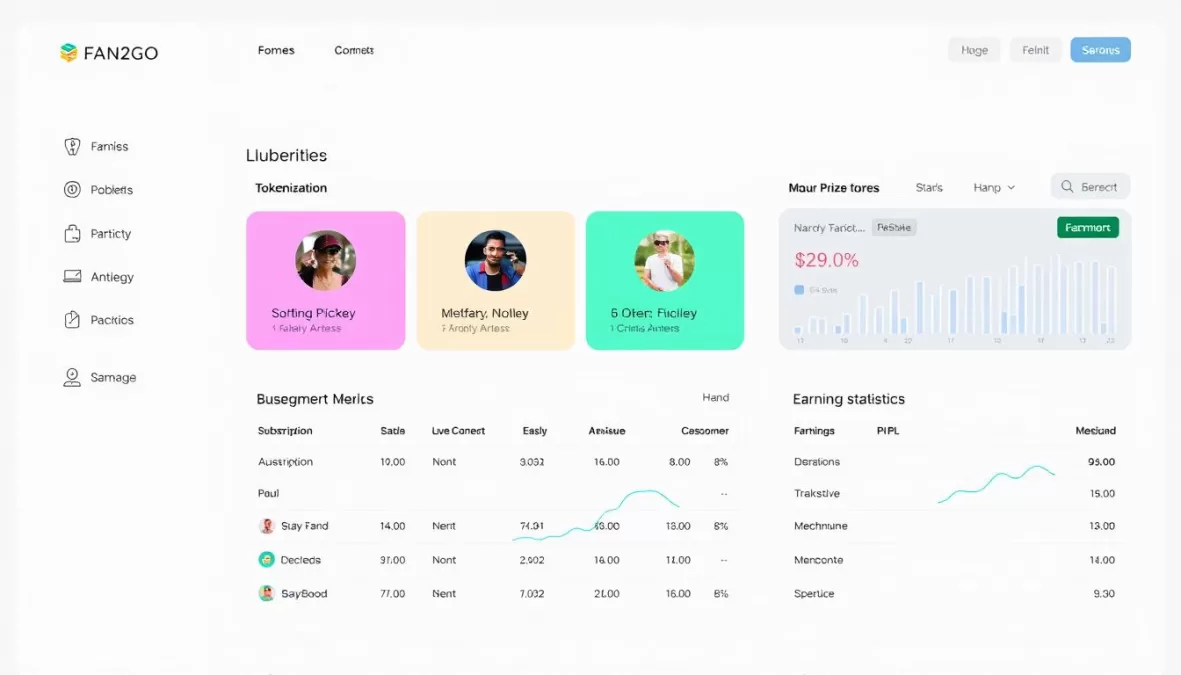Screen dimensions: 1181x675
Task: Select the SayBood row icon
Action: point(267,593)
